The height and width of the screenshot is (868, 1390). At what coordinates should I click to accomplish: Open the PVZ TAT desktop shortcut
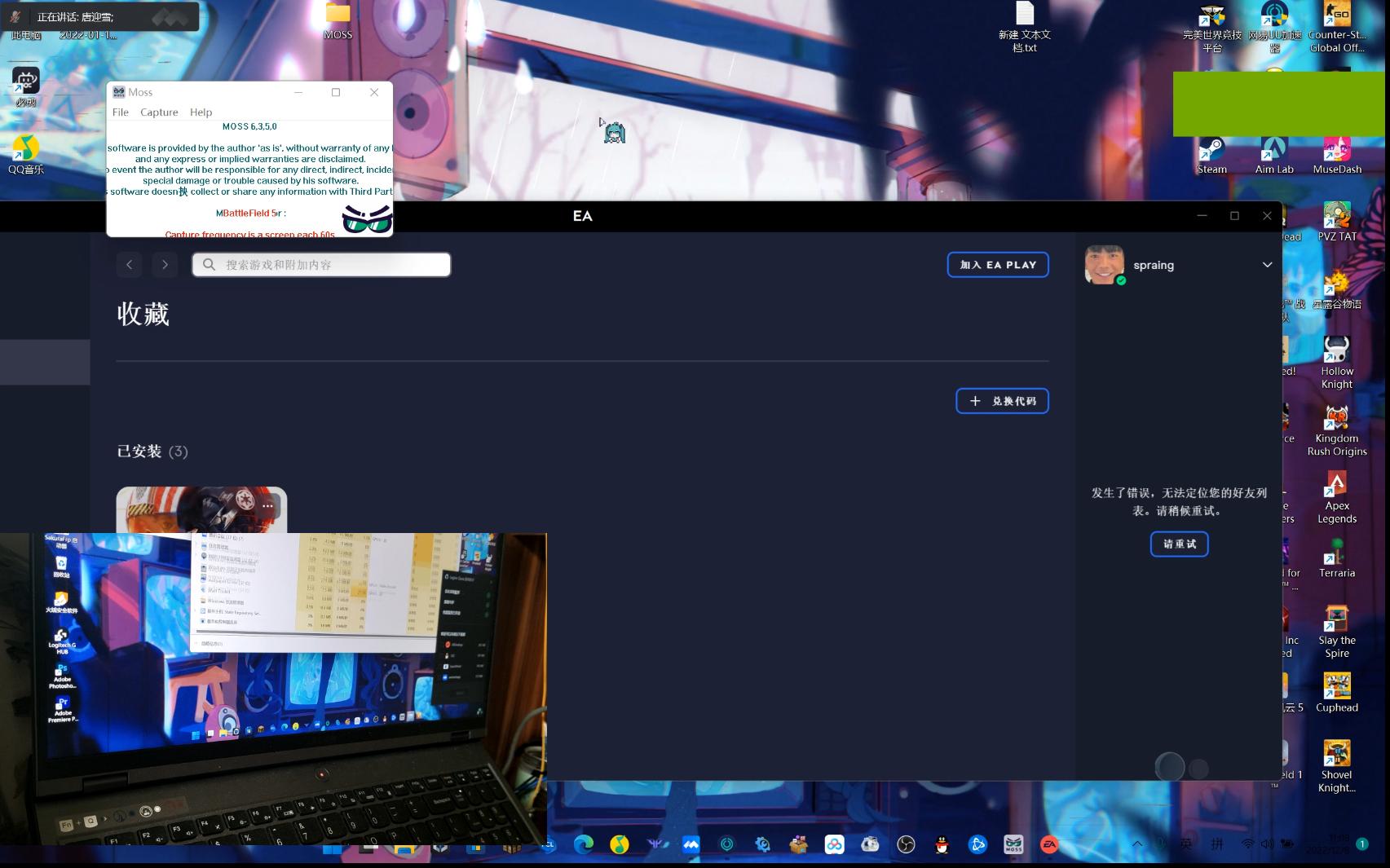1337,222
